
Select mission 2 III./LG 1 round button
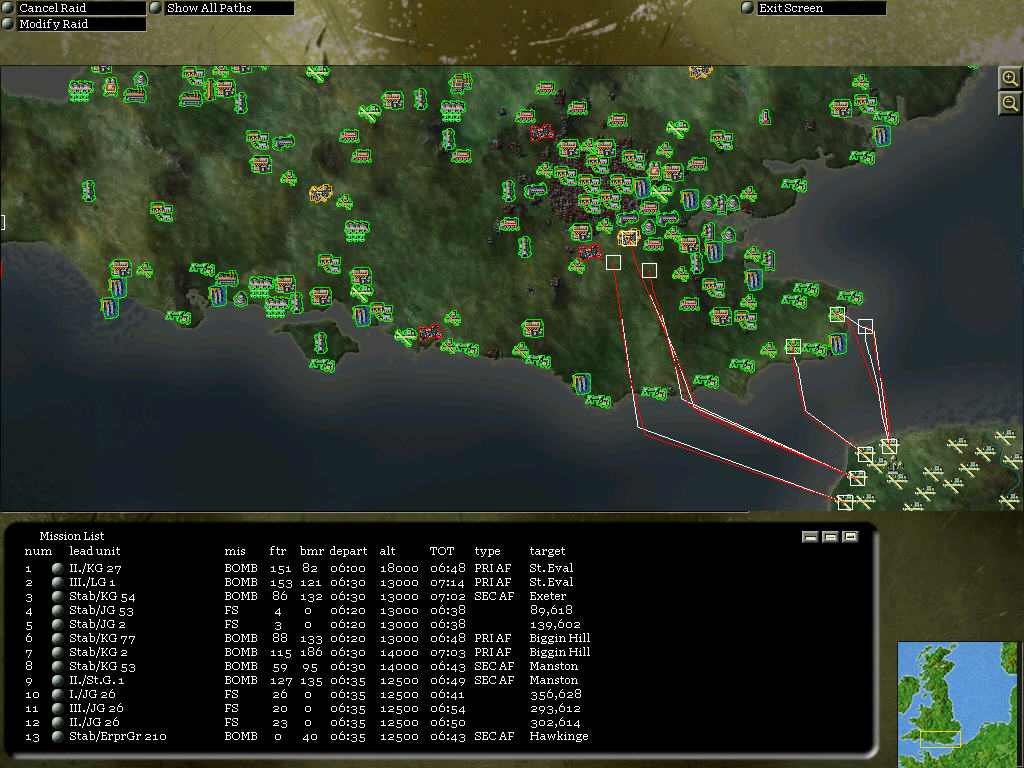point(57,582)
